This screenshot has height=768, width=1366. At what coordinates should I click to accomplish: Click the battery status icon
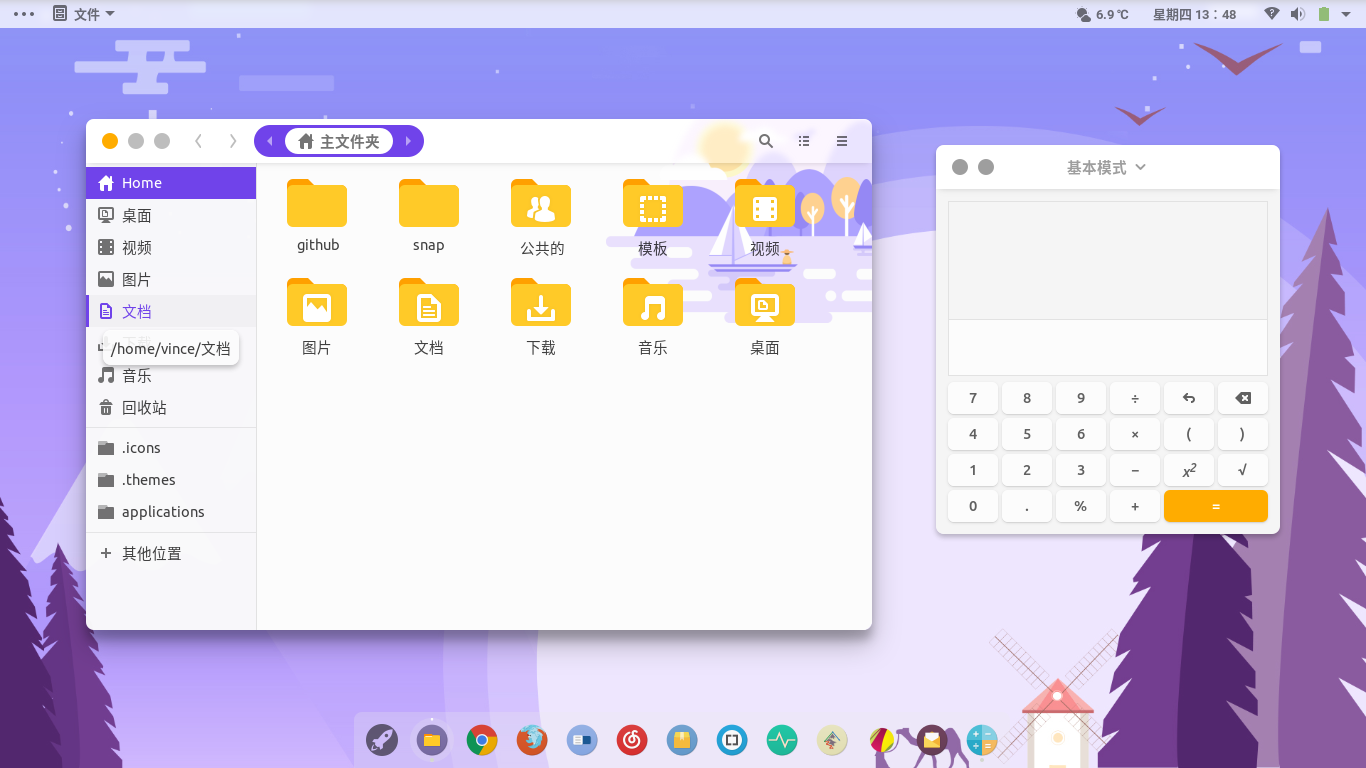tap(1324, 14)
